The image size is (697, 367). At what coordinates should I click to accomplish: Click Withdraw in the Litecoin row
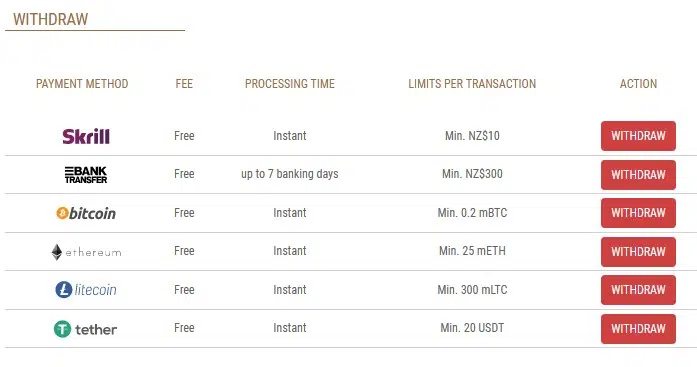click(x=638, y=290)
